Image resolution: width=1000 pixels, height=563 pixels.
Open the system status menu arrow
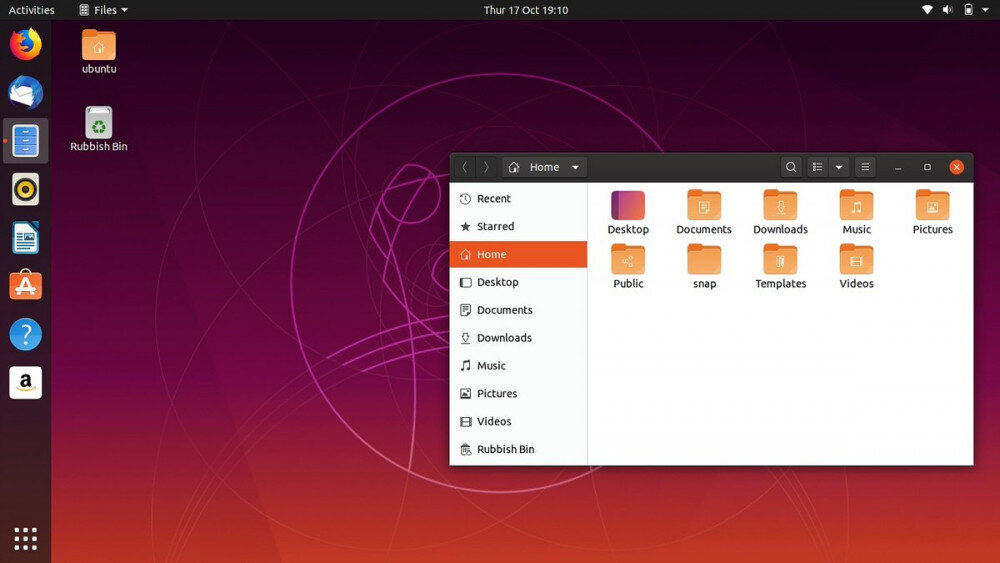(985, 10)
